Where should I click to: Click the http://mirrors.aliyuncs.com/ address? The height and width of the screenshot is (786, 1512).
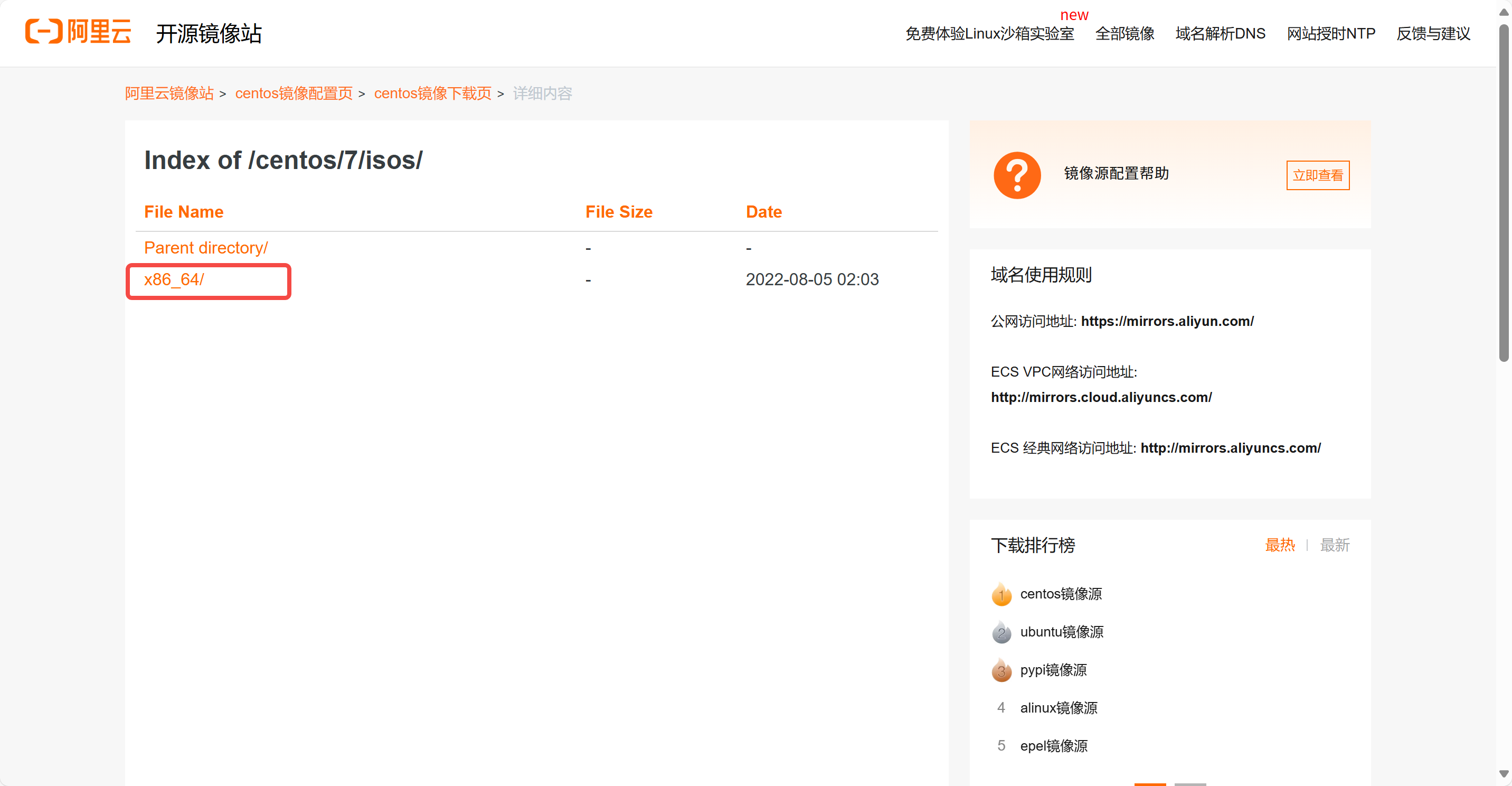tap(1230, 448)
